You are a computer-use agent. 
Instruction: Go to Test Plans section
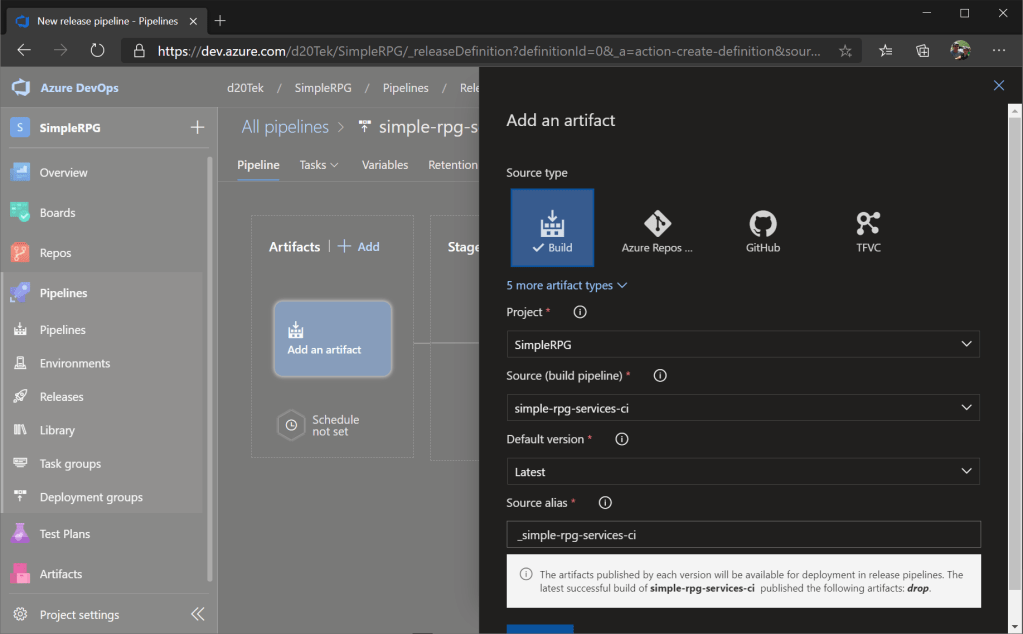[x=64, y=534]
